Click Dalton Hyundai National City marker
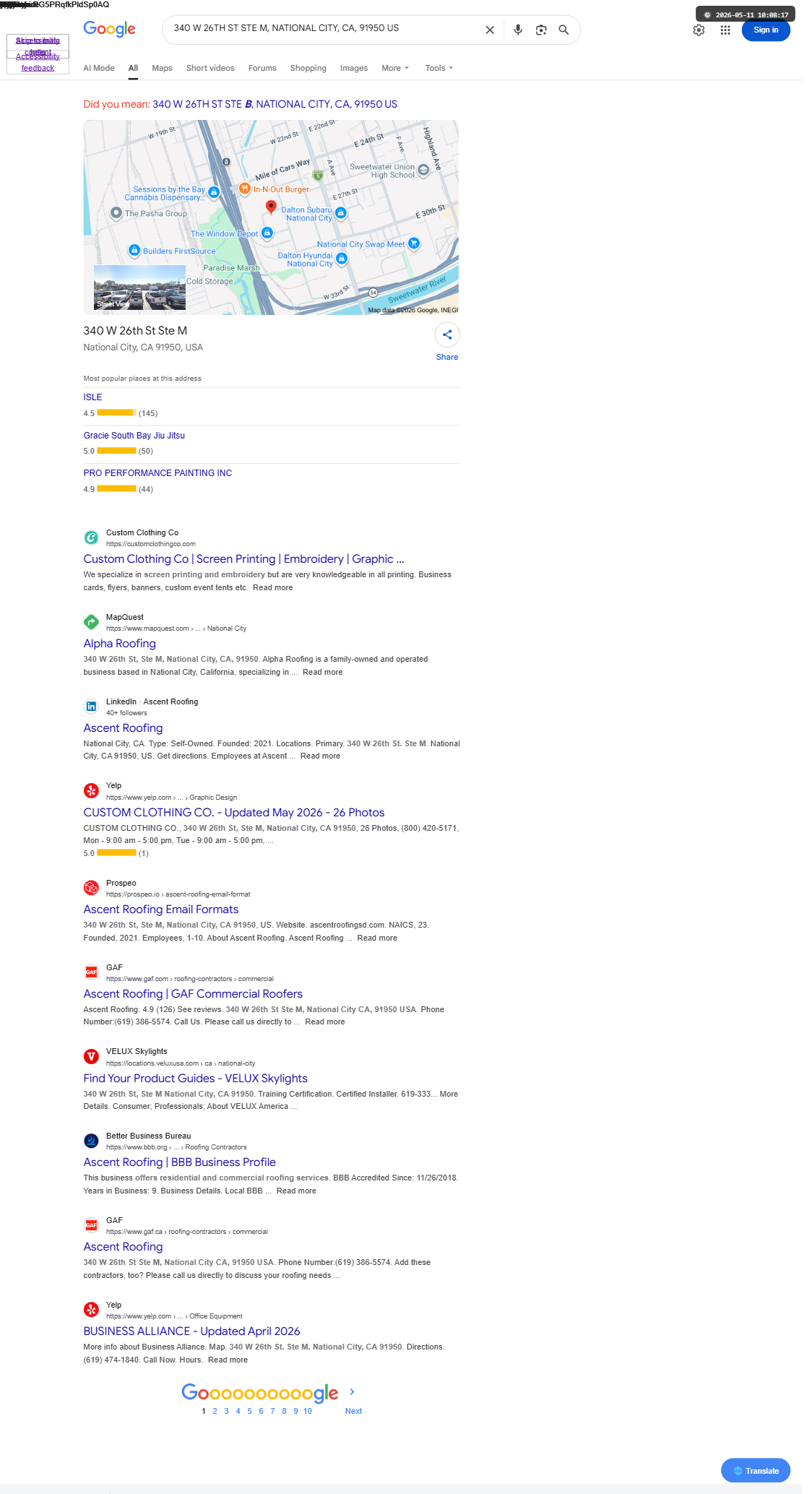The height and width of the screenshot is (1494, 812). [342, 259]
